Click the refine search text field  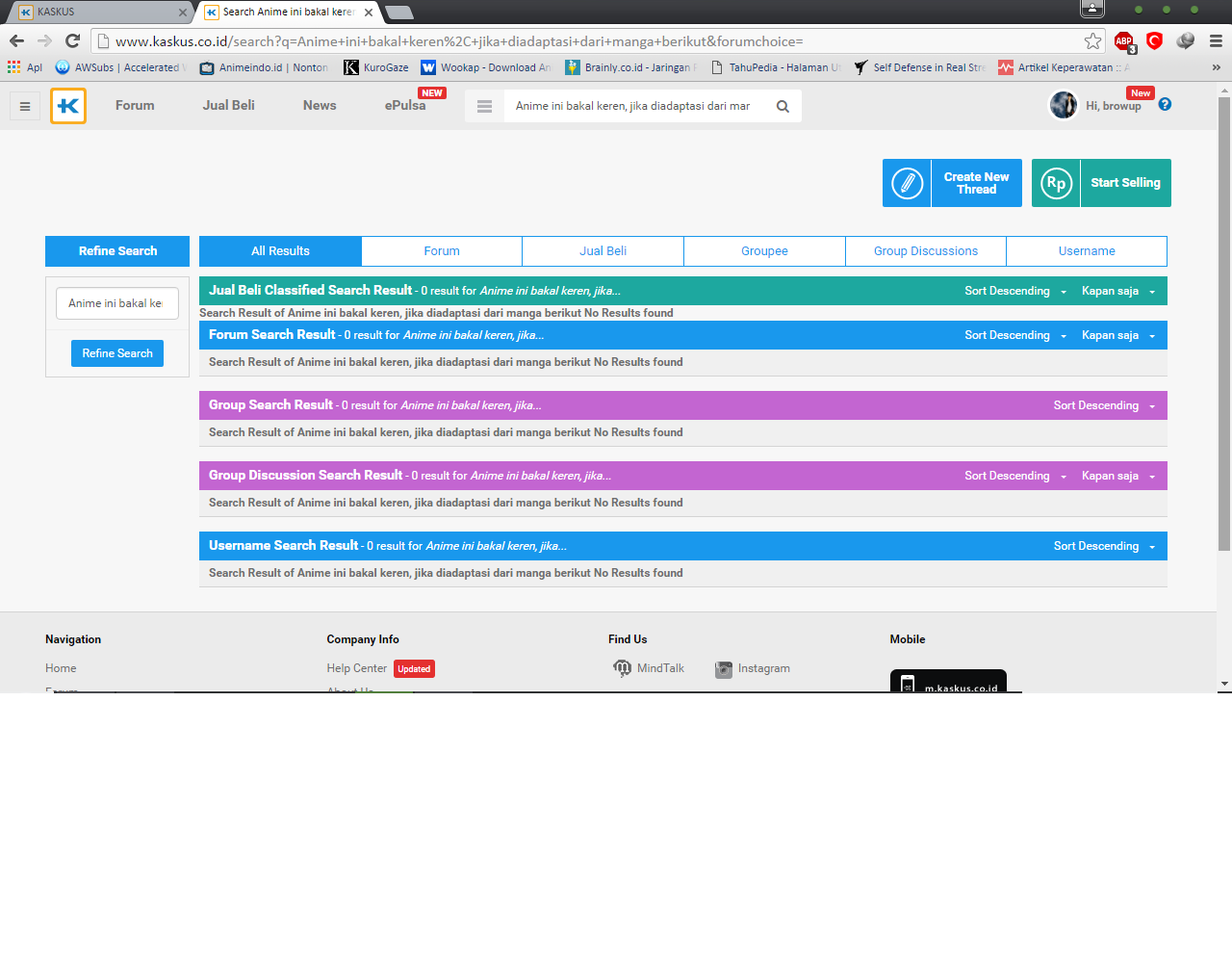(x=117, y=303)
